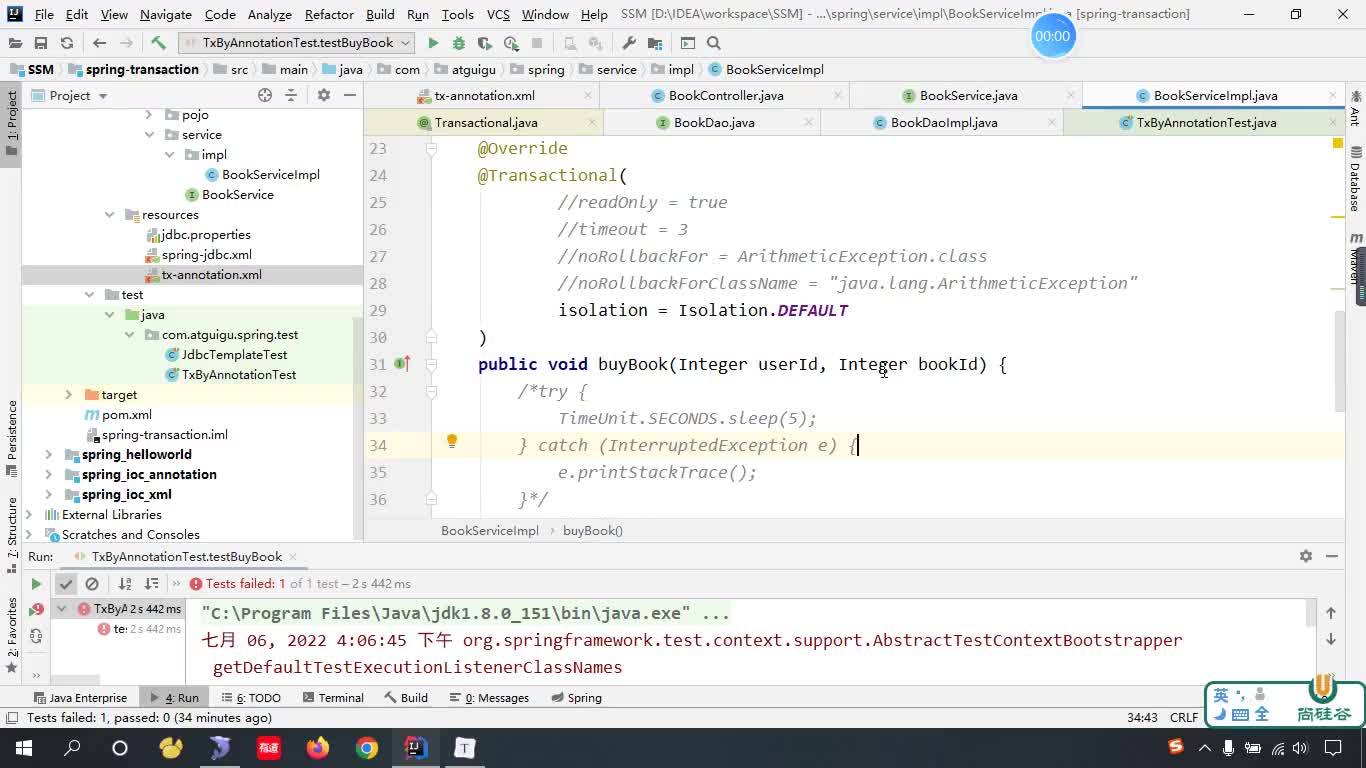The height and width of the screenshot is (768, 1366).
Task: Open the run configuration dropdown
Action: 296,43
